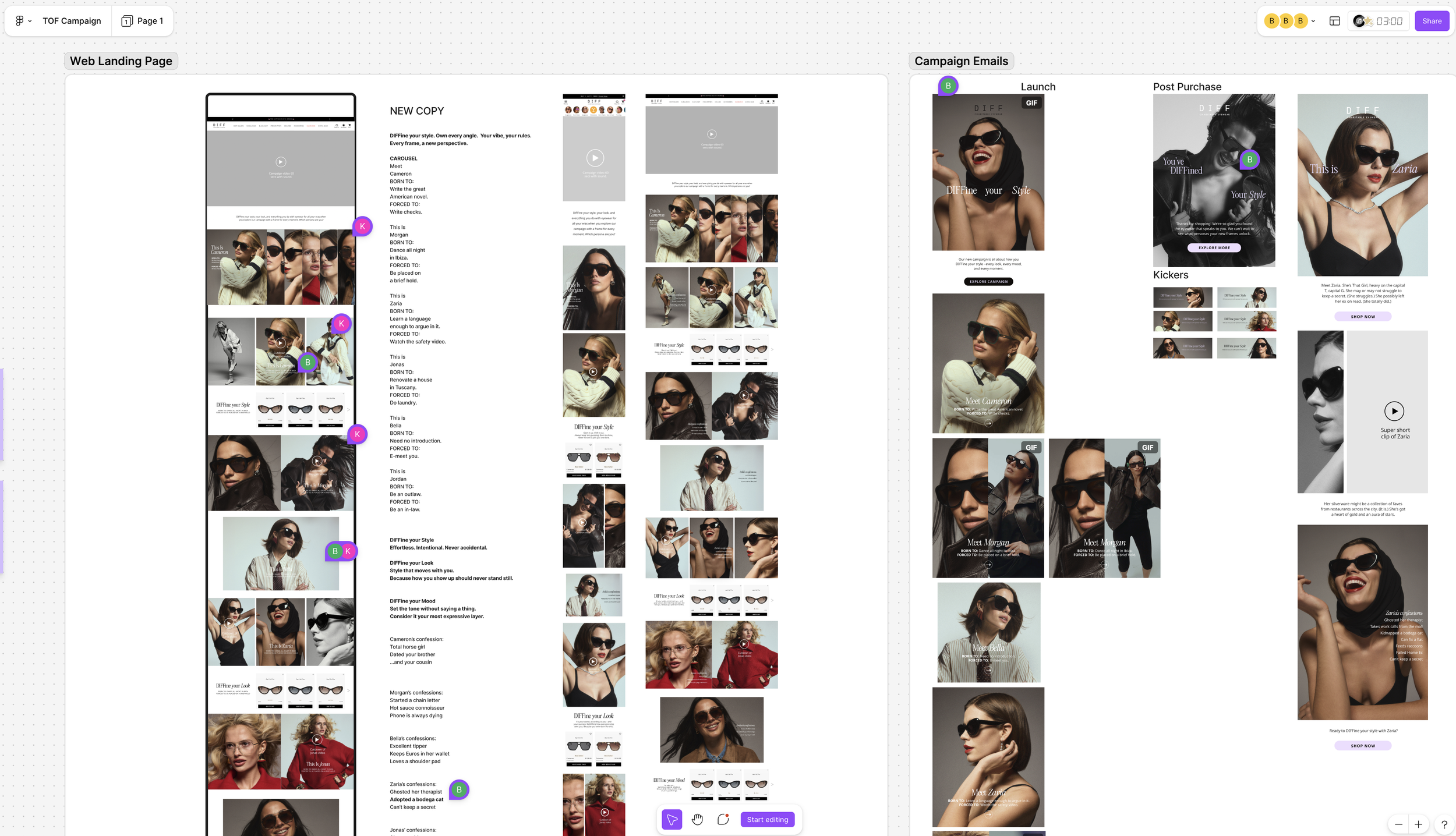This screenshot has width=1456, height=836.
Task: Open the comment tool with notification dot
Action: point(723,820)
